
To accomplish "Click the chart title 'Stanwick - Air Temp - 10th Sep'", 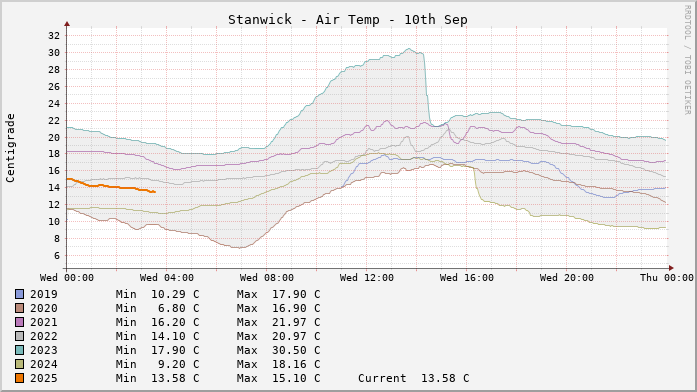I will point(348,20).
